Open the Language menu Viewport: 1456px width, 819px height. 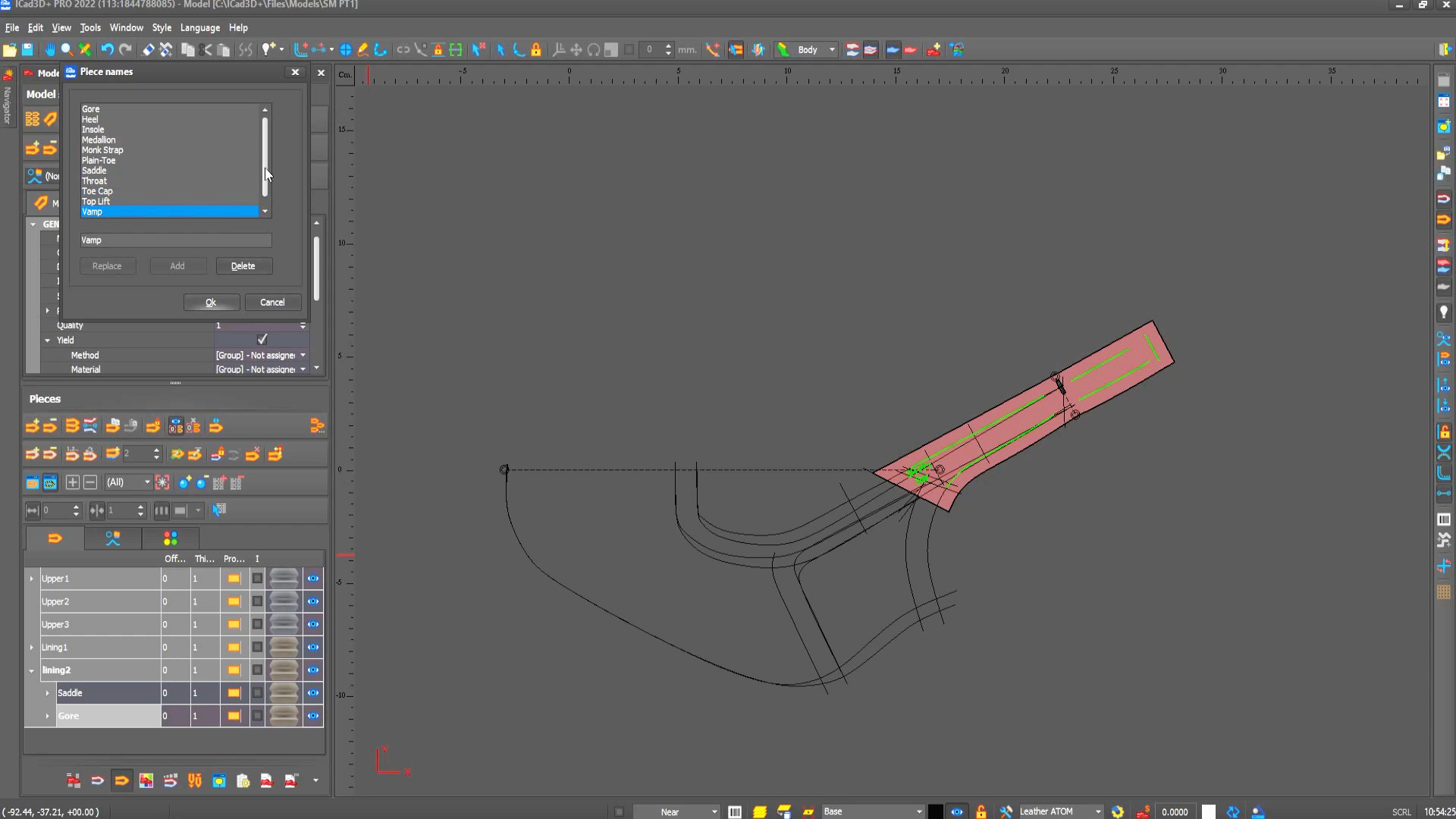(x=199, y=27)
